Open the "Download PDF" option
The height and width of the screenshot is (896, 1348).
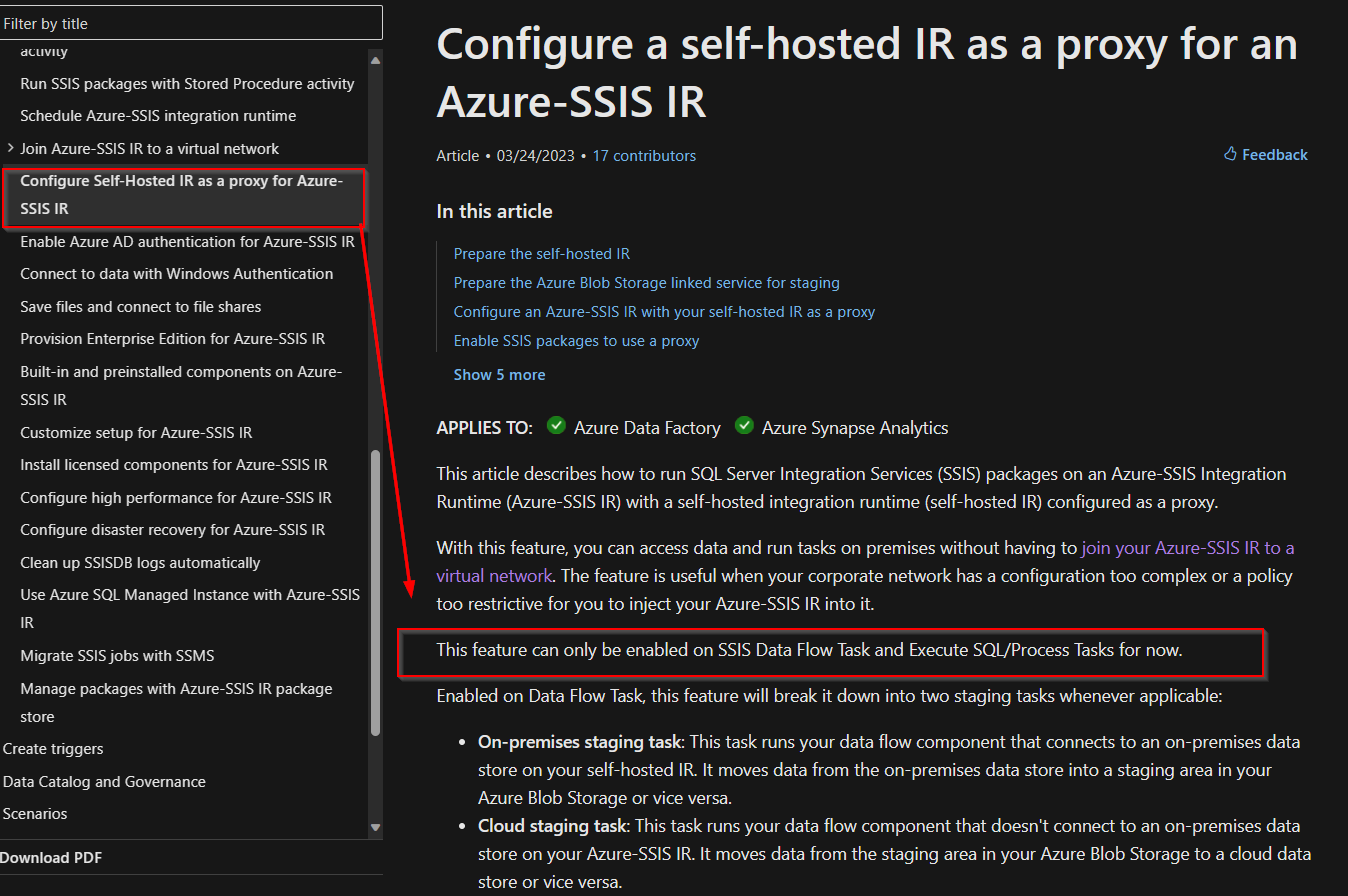coord(51,857)
